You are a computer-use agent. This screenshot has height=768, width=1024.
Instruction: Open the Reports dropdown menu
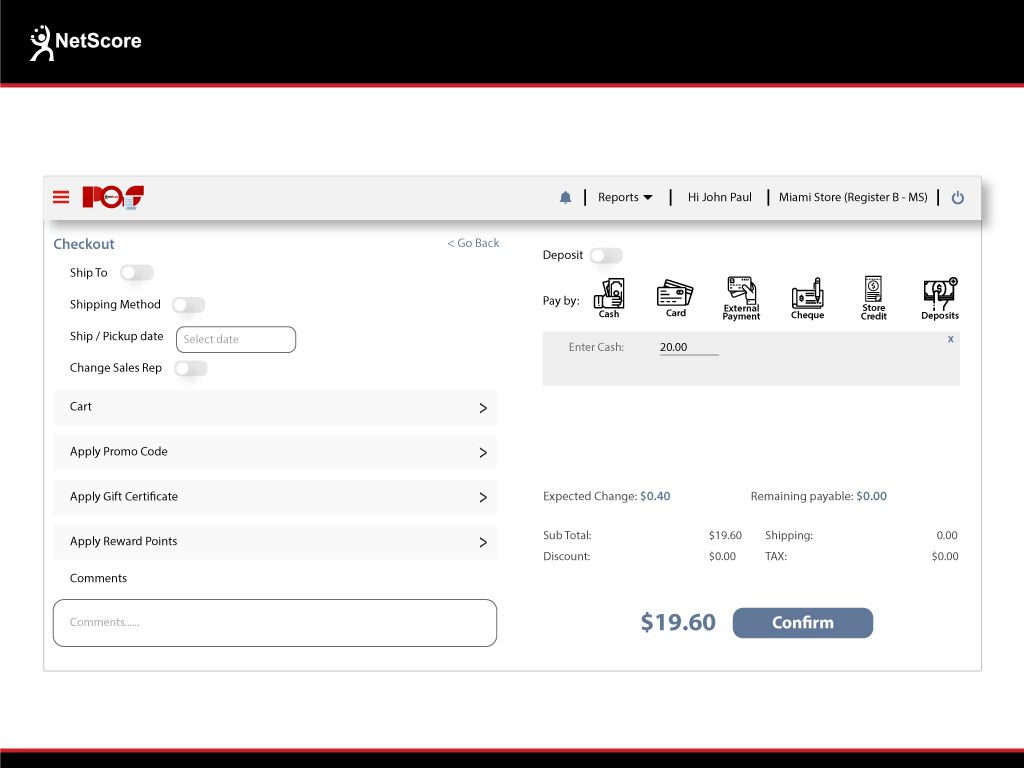(x=625, y=198)
